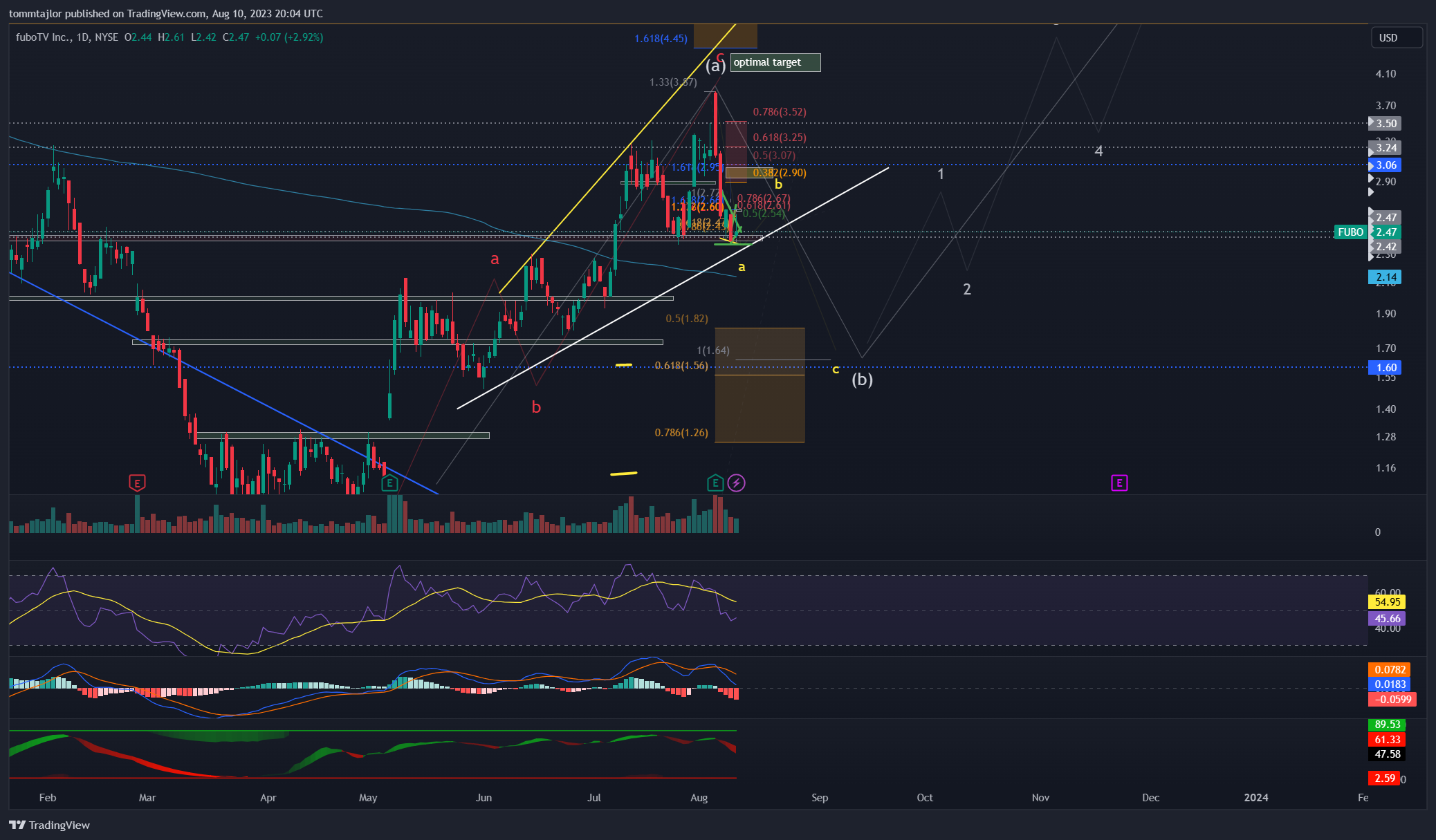Select the yellow b wave label

click(x=779, y=185)
